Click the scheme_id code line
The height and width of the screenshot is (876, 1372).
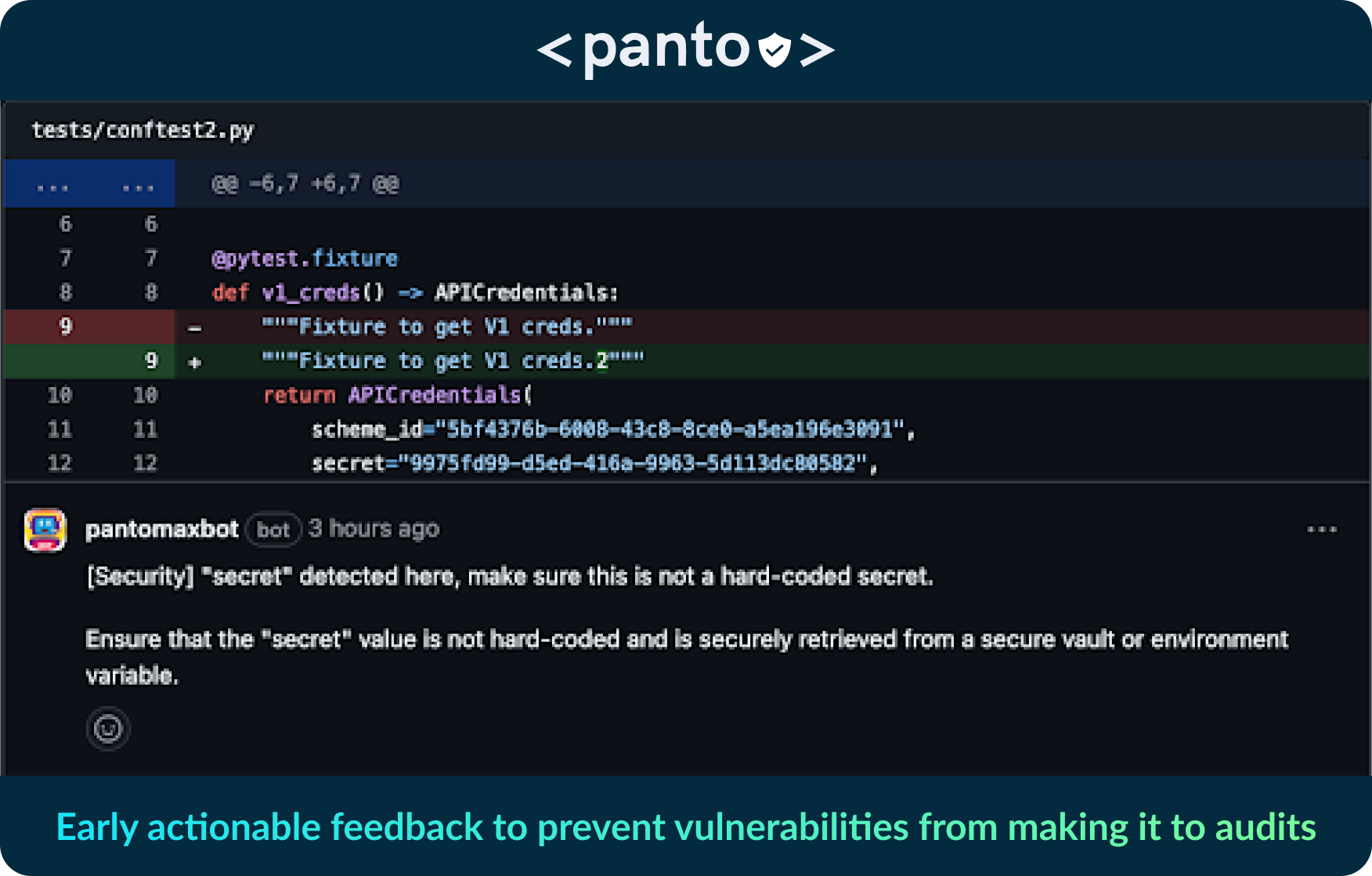pos(613,429)
